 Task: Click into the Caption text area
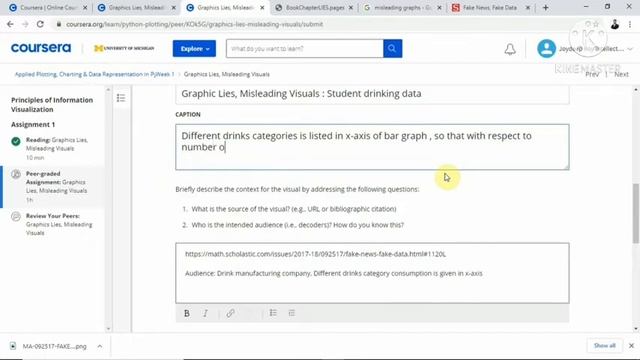[372, 147]
